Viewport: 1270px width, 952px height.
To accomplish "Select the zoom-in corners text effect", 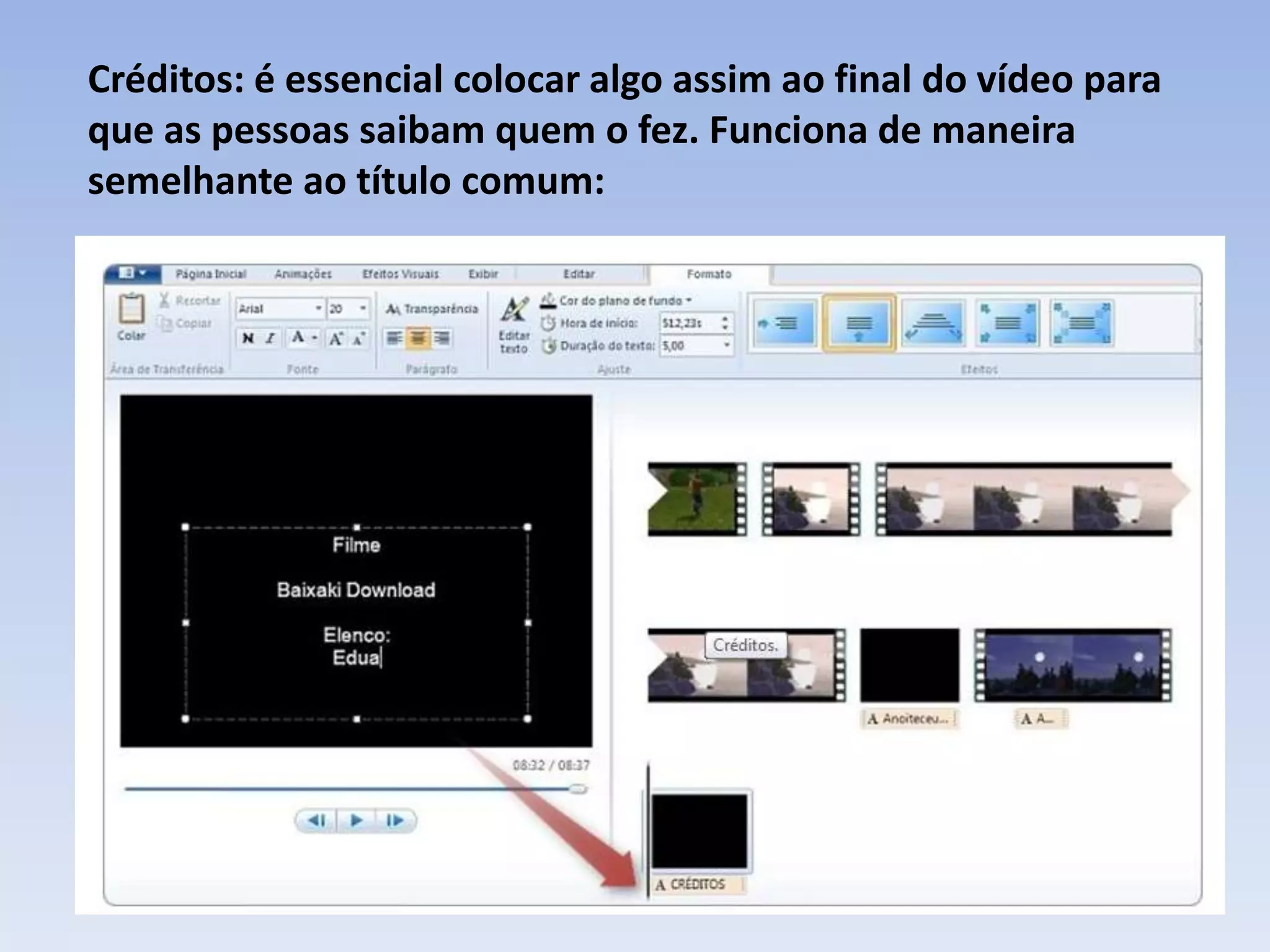I will pyautogui.click(x=1008, y=324).
